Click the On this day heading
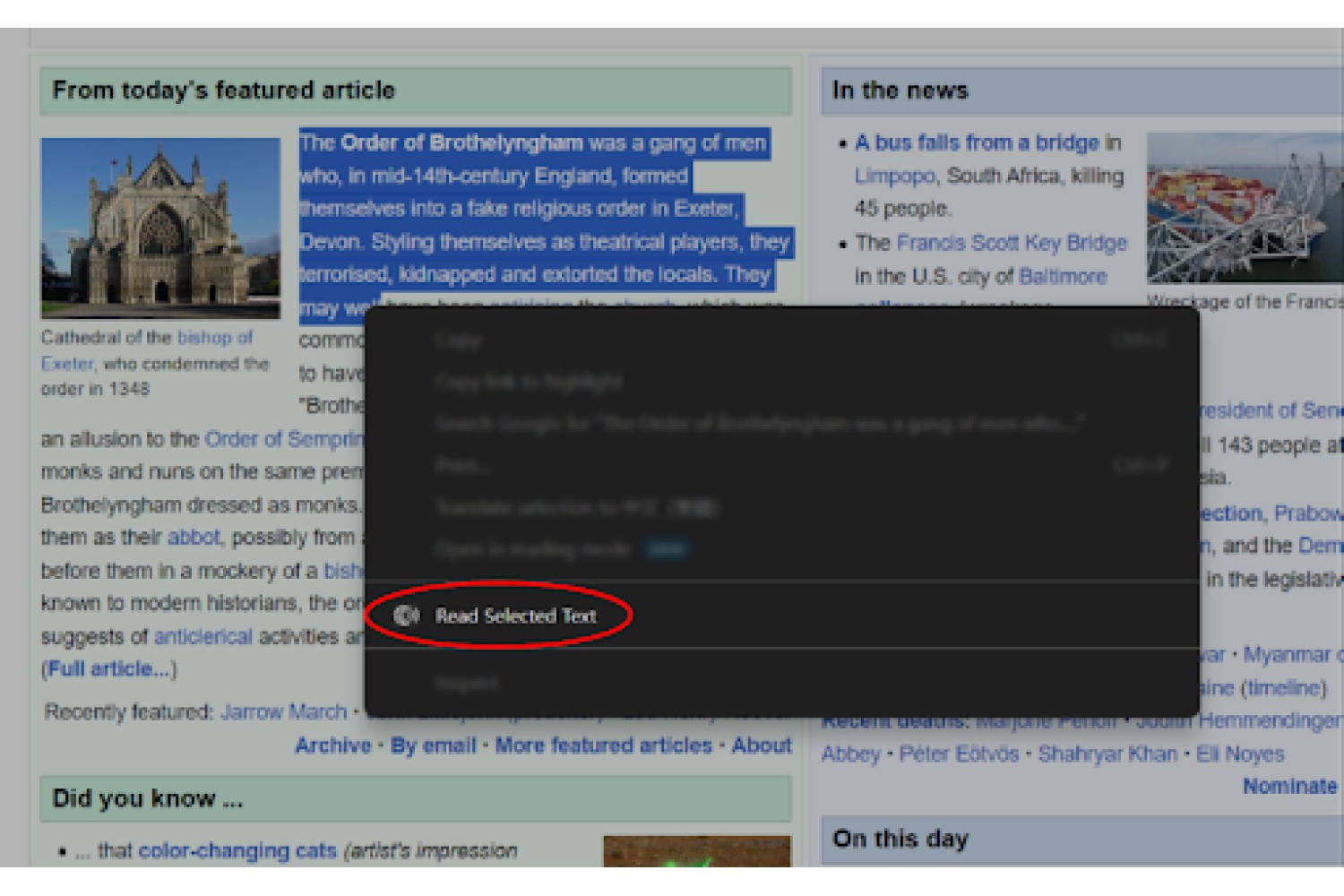 (900, 839)
